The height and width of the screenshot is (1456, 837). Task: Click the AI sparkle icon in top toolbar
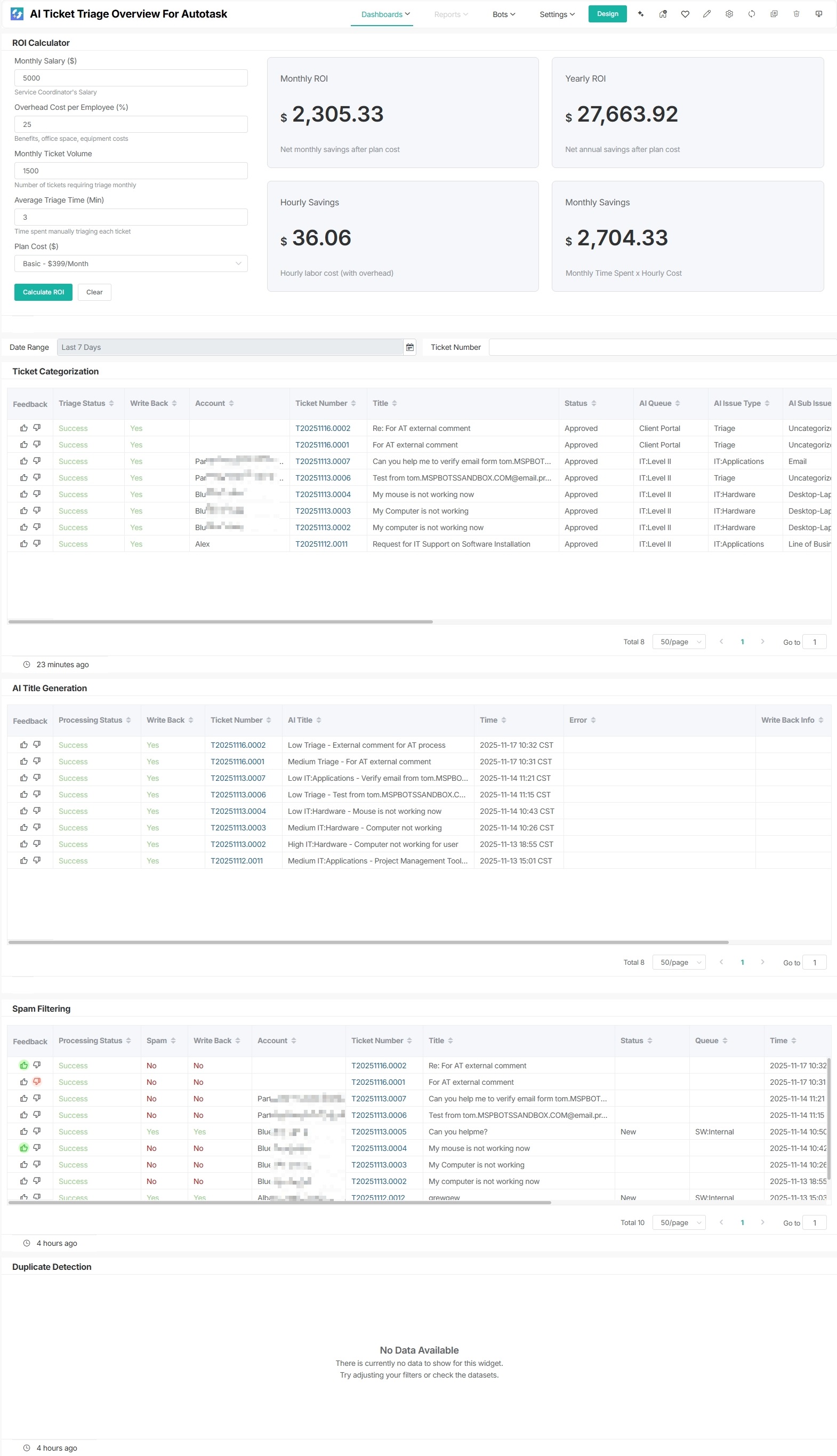640,14
